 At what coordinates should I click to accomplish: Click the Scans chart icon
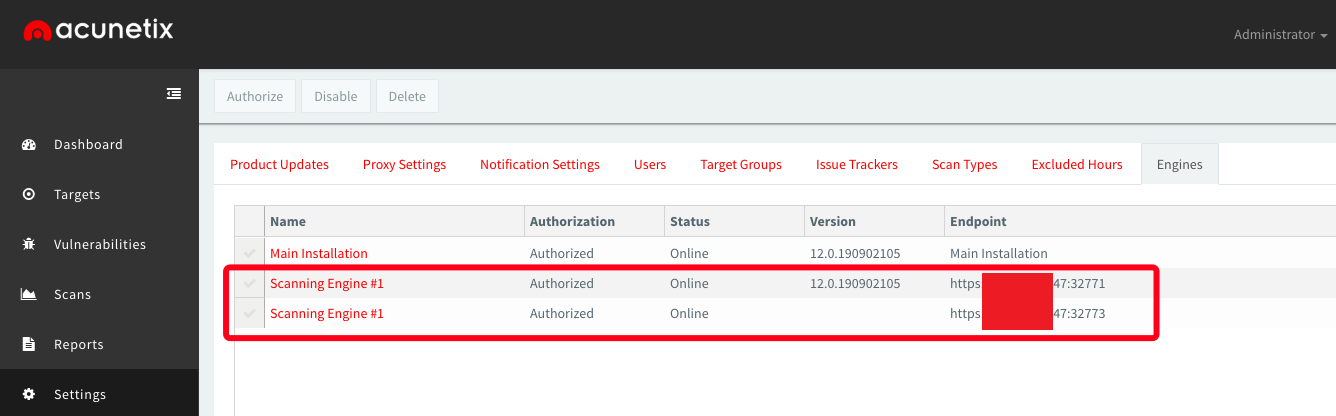click(x=29, y=294)
